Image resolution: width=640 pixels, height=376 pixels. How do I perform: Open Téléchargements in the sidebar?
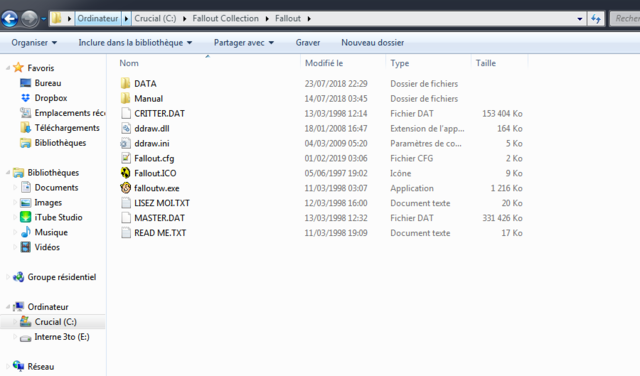click(67, 128)
